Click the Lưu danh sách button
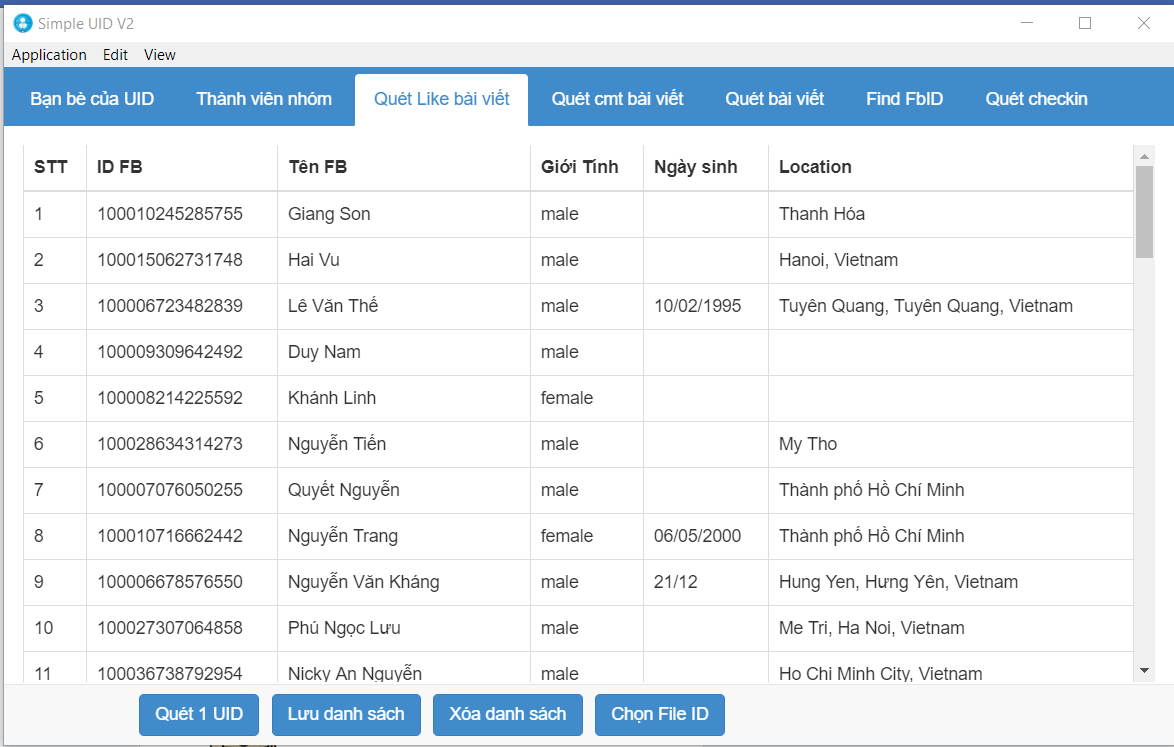 346,715
